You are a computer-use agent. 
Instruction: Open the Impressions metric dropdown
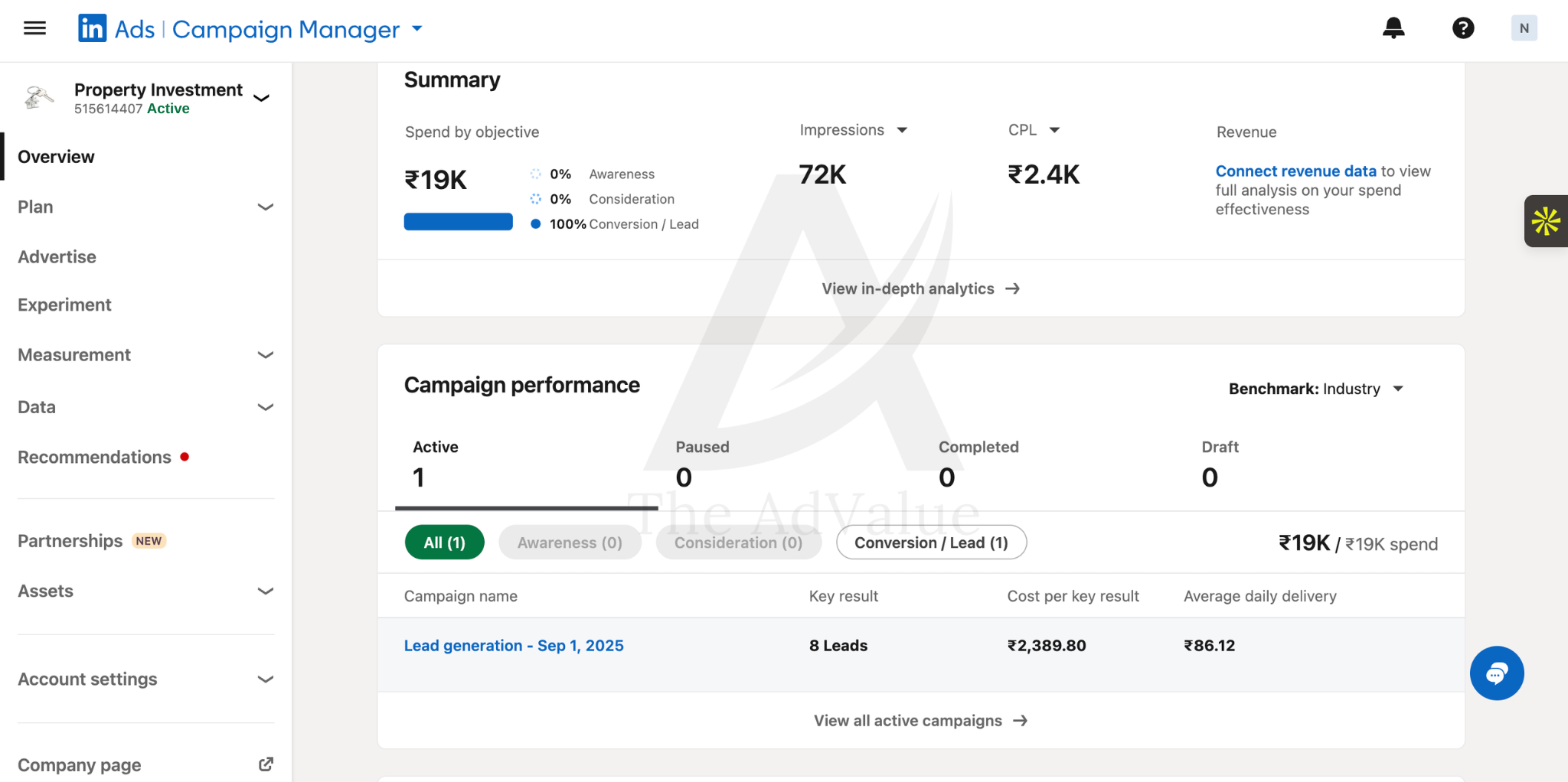[x=854, y=130]
